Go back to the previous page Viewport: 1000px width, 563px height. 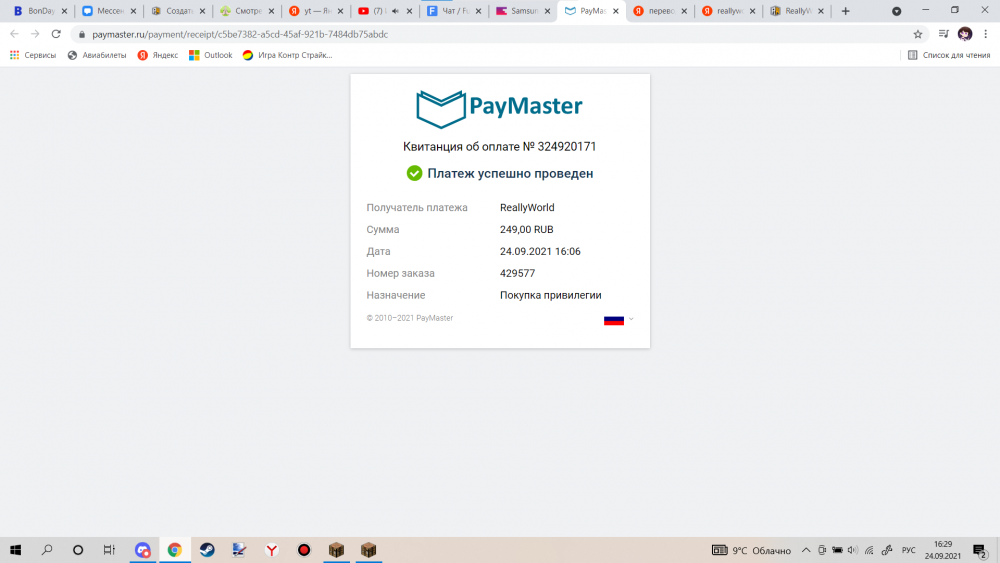(x=14, y=34)
